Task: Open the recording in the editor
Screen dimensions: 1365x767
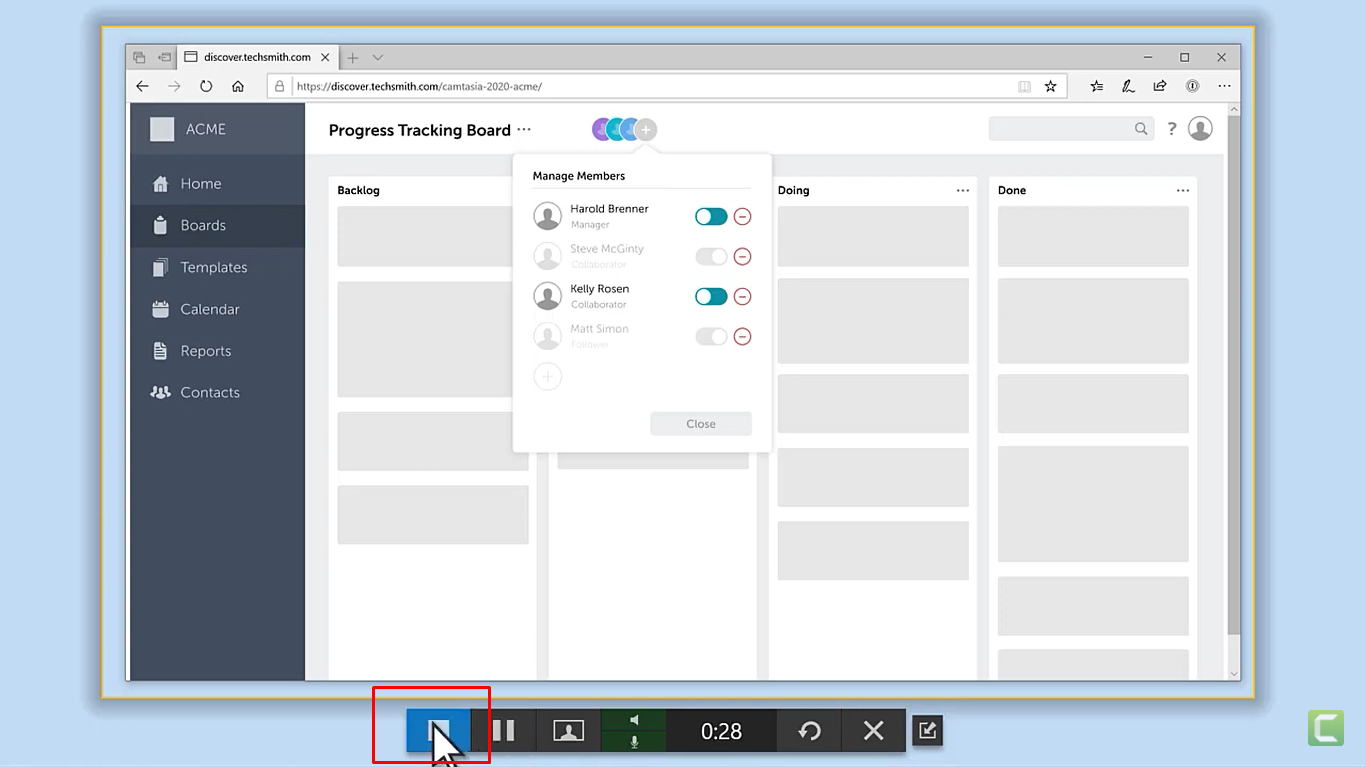Action: tap(926, 730)
